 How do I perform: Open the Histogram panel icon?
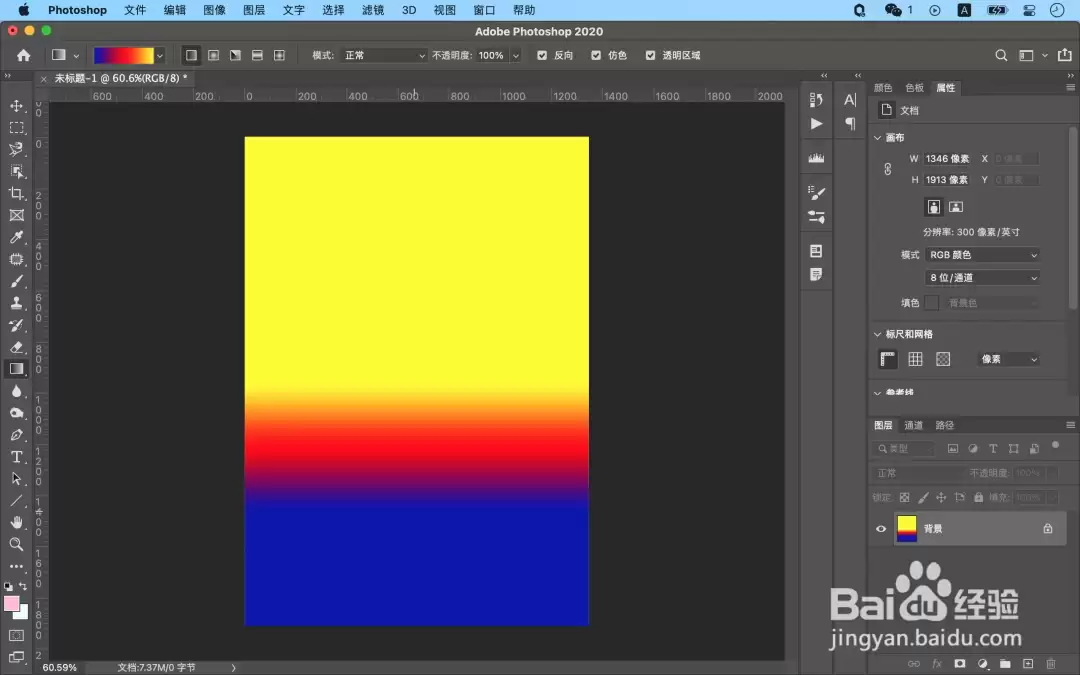[x=816, y=158]
